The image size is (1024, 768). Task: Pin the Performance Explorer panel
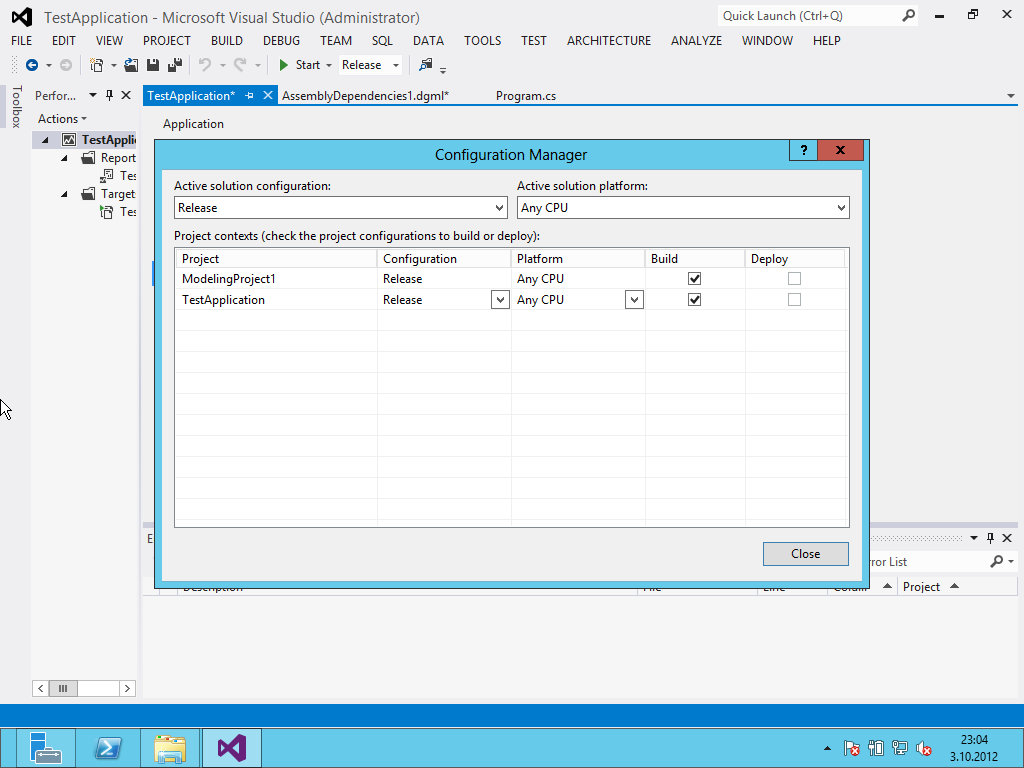[x=110, y=95]
